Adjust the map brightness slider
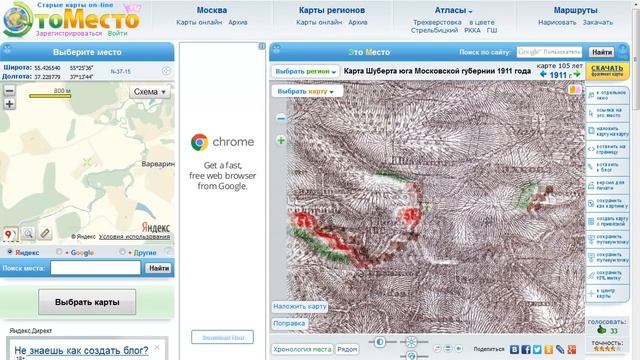Screen dimensions: 640x360 click(x=411, y=342)
